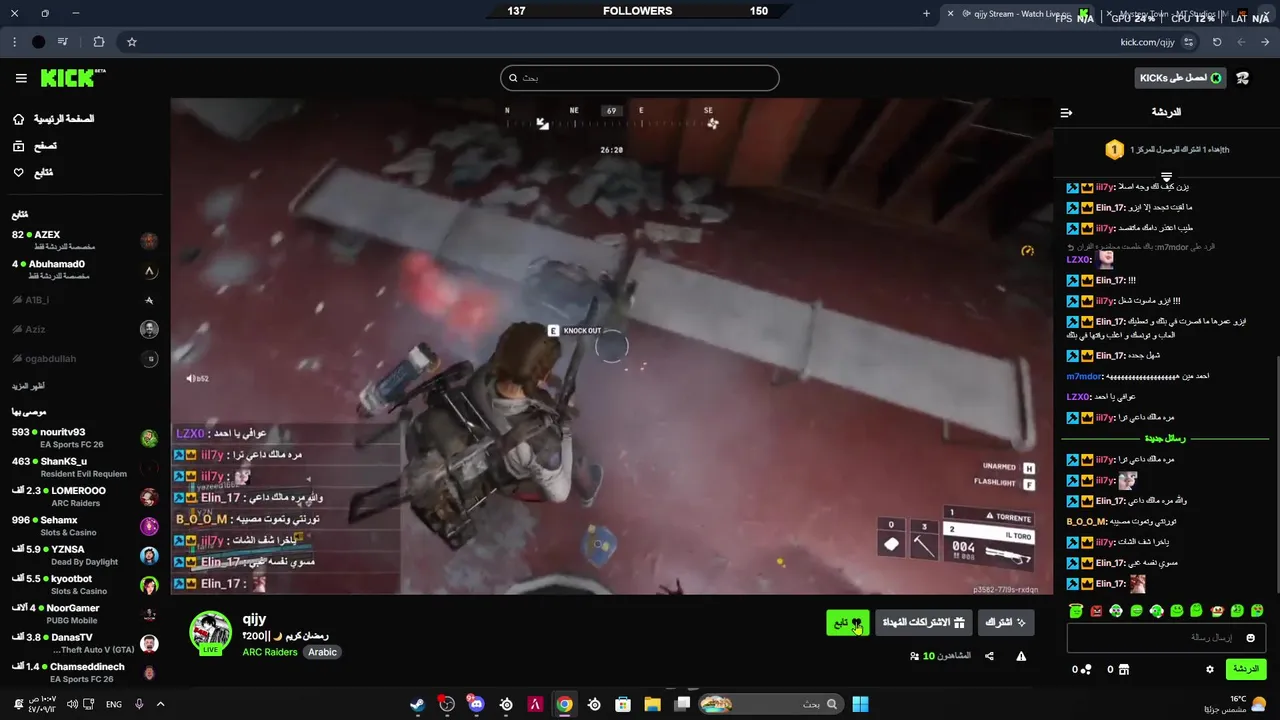Open recommended channel YZNSA
Screen dimensions: 1280x720
[x=85, y=555]
